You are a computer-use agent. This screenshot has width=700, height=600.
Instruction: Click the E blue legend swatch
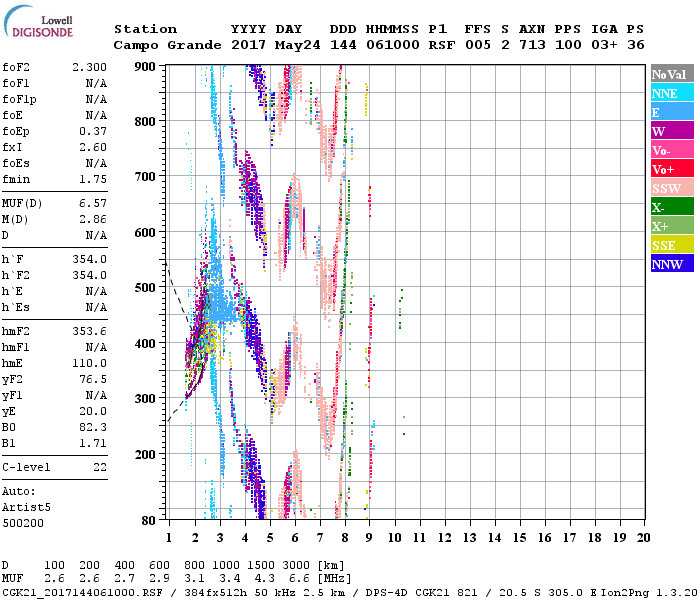pos(672,112)
